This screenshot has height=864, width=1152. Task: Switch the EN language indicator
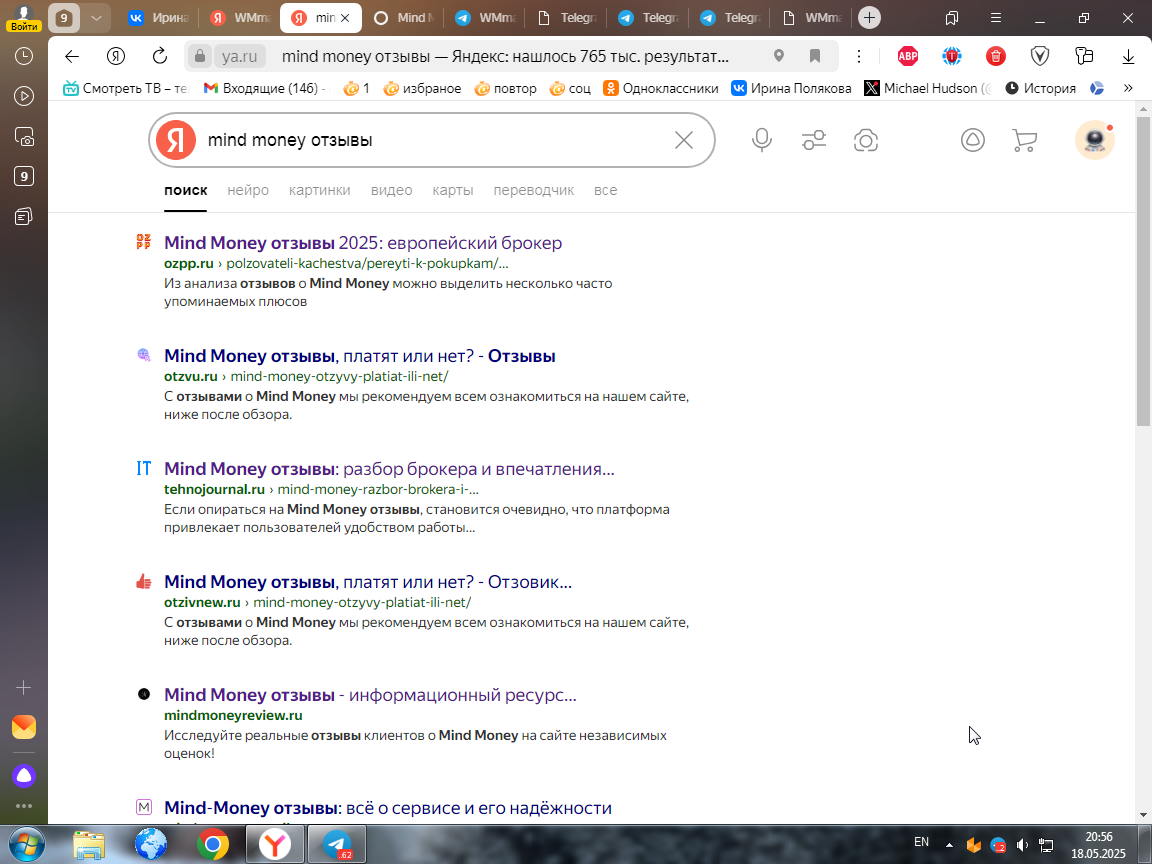coord(921,842)
